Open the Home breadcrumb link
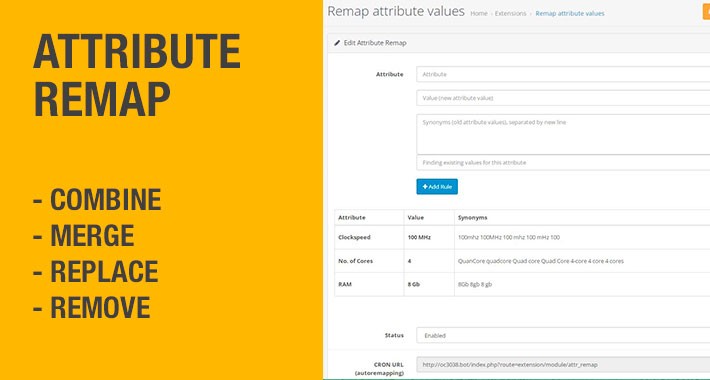The width and height of the screenshot is (710, 380). (x=479, y=14)
